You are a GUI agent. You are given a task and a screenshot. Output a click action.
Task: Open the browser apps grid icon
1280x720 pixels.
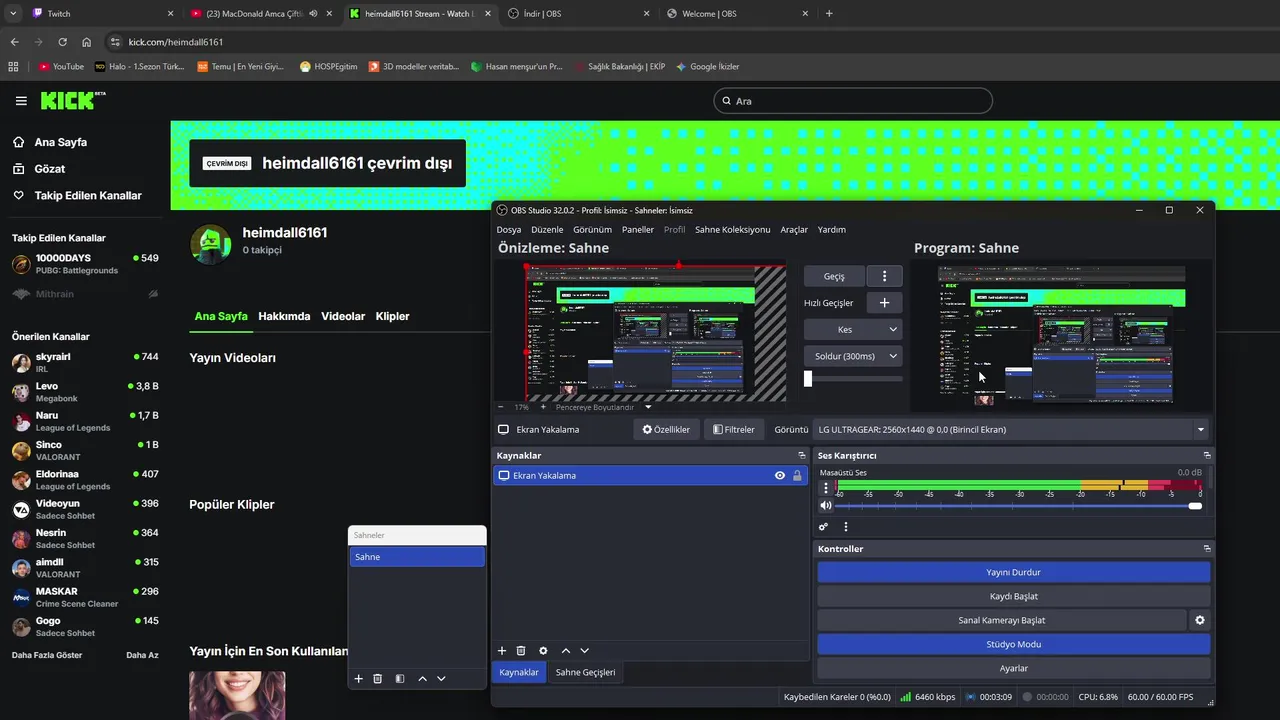13,66
